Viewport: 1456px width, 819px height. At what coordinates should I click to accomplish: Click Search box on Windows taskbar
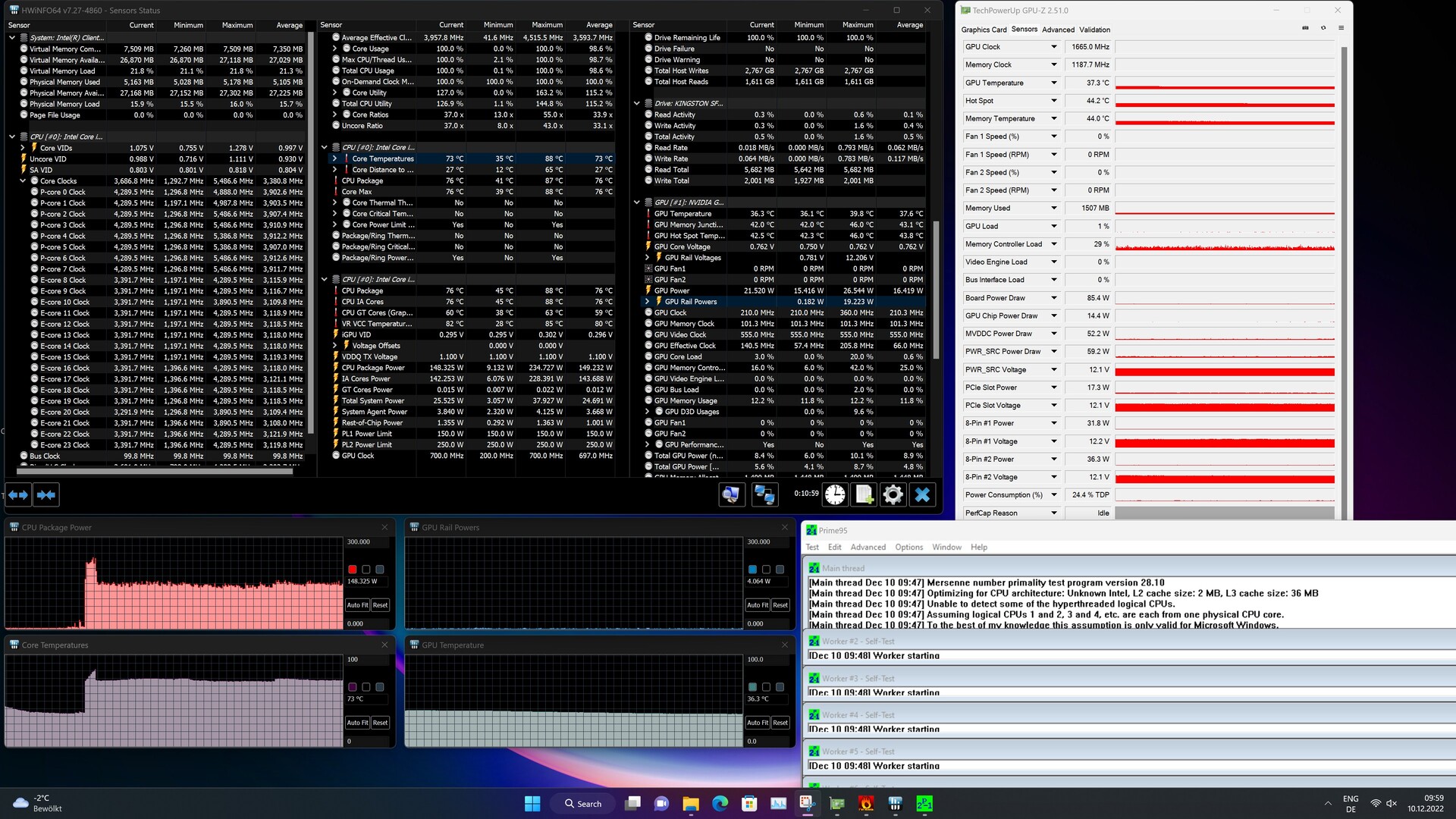pyautogui.click(x=583, y=803)
